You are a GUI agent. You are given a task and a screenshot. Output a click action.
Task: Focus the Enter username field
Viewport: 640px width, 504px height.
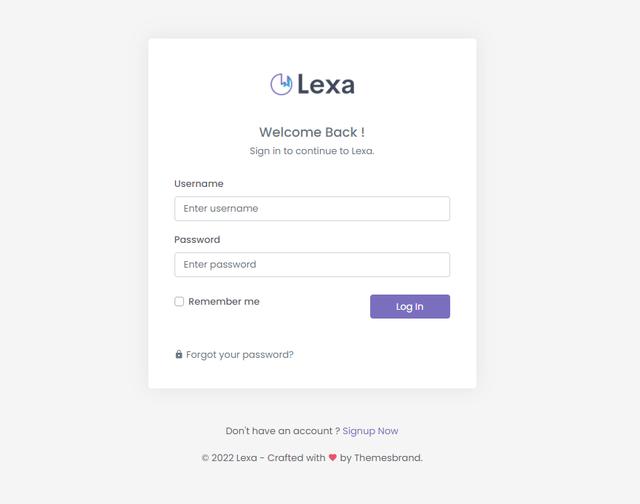(312, 209)
